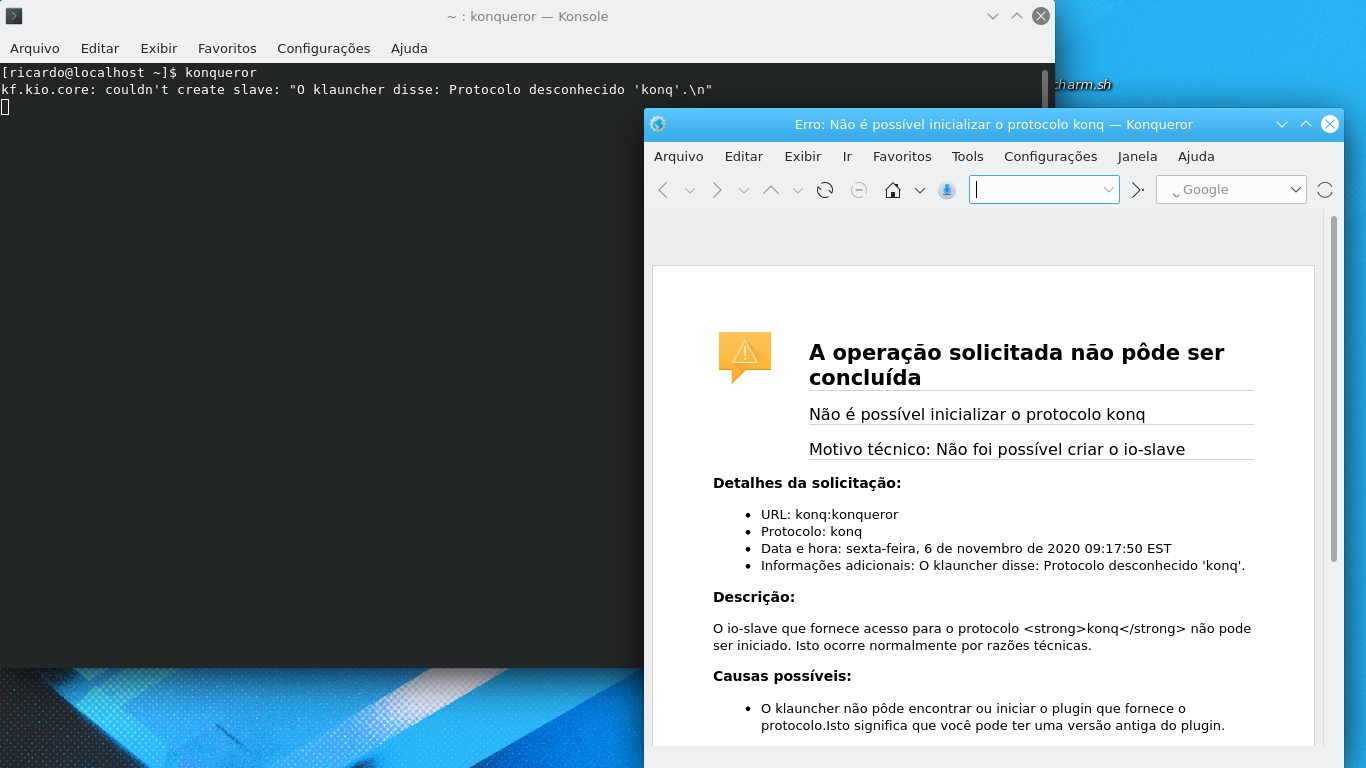This screenshot has height=768, width=1366.
Task: Expand the location bar history dropdown
Action: (x=1109, y=190)
